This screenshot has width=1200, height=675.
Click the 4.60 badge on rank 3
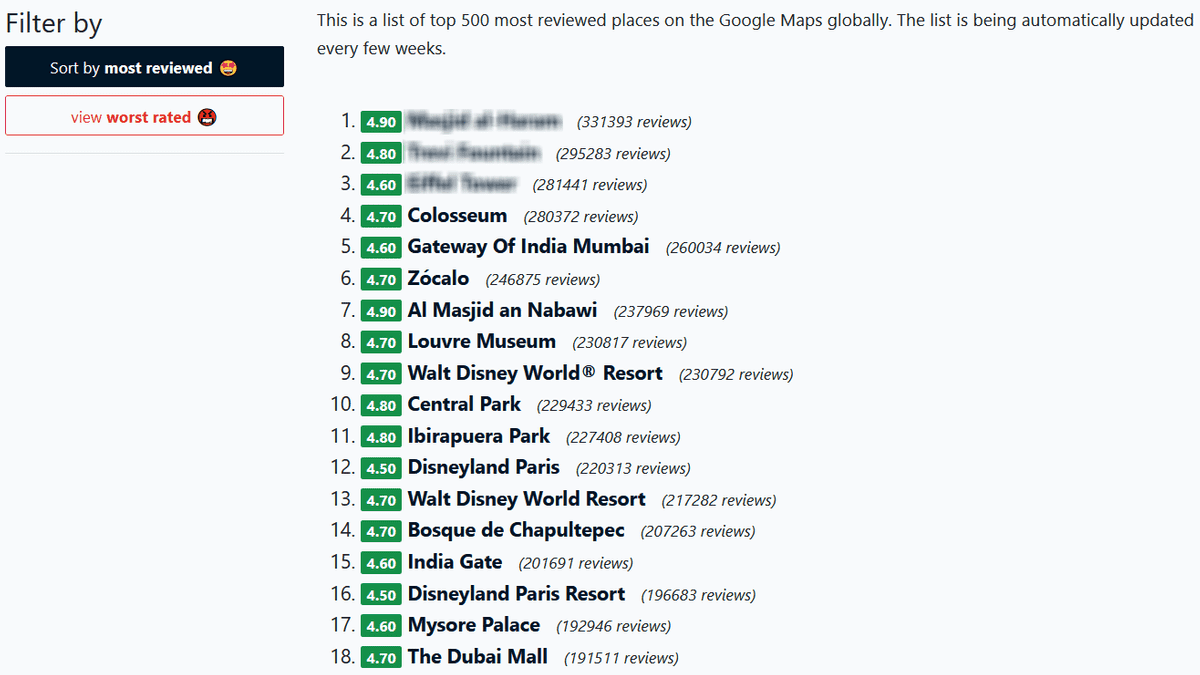point(381,185)
